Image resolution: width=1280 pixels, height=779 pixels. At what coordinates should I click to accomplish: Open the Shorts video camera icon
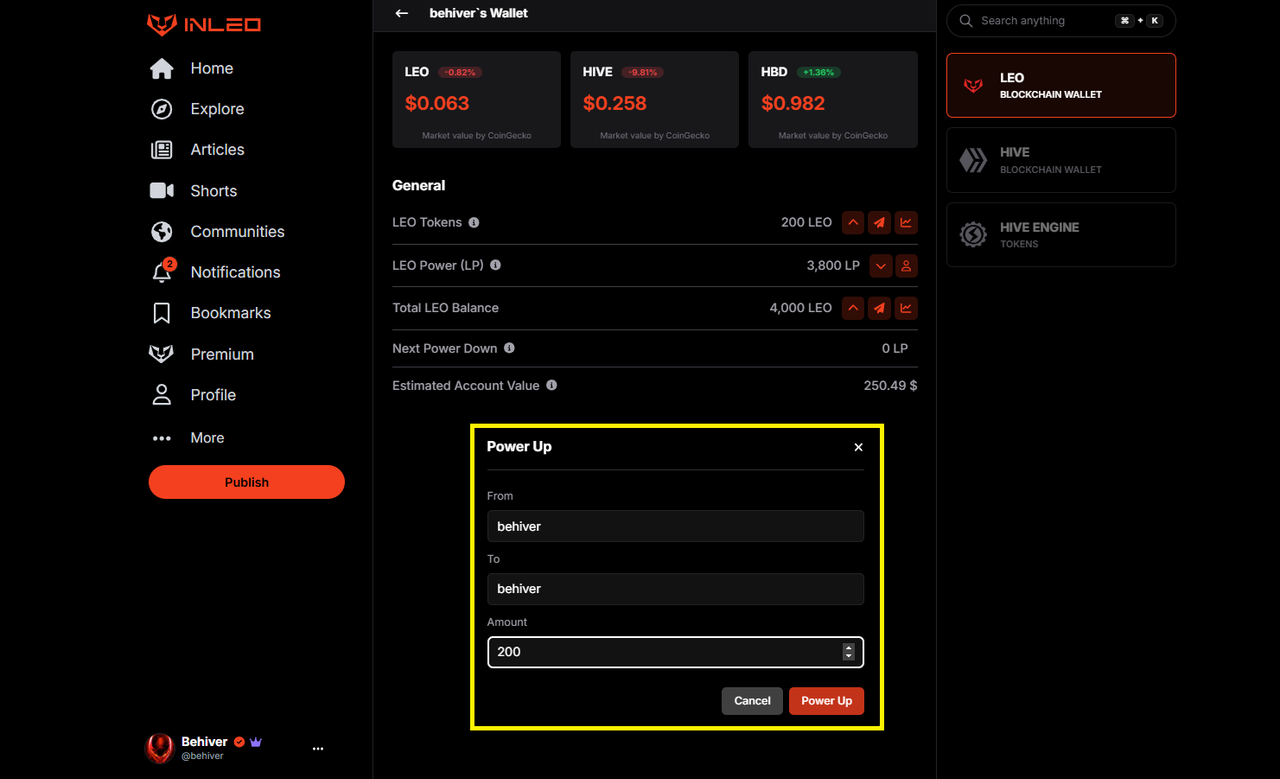pyautogui.click(x=161, y=191)
